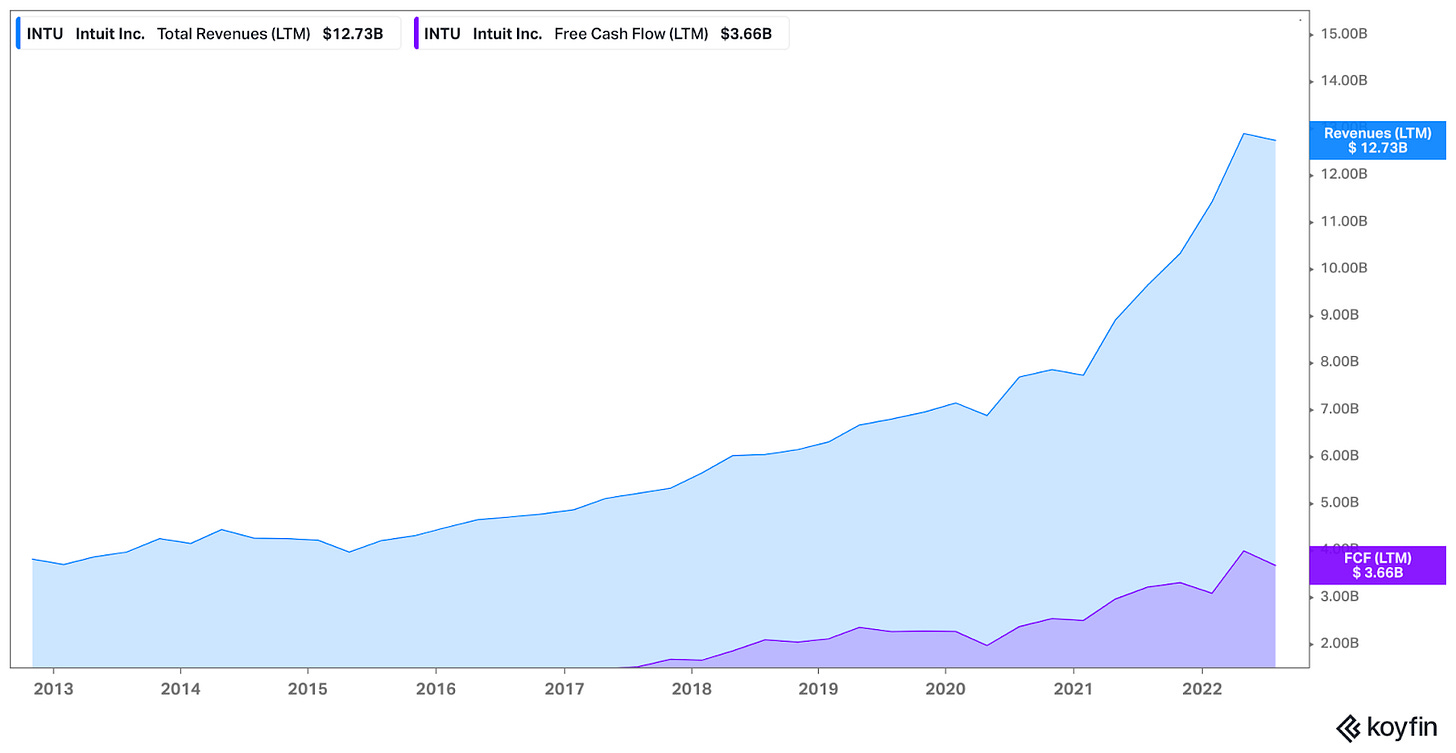Click the 2014 label on the x-axis
Image resolution: width=1456 pixels, height=753 pixels.
(179, 689)
